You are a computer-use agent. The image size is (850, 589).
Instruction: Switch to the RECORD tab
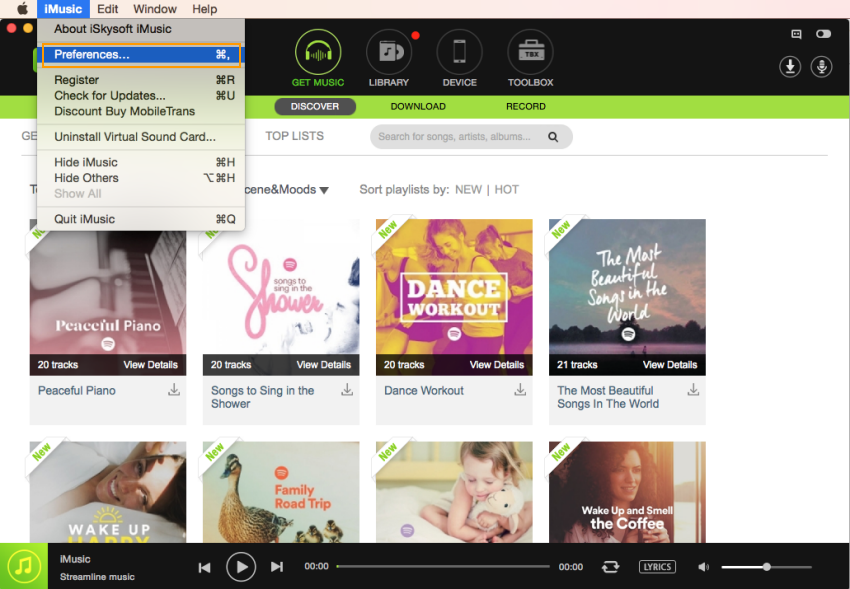[525, 107]
